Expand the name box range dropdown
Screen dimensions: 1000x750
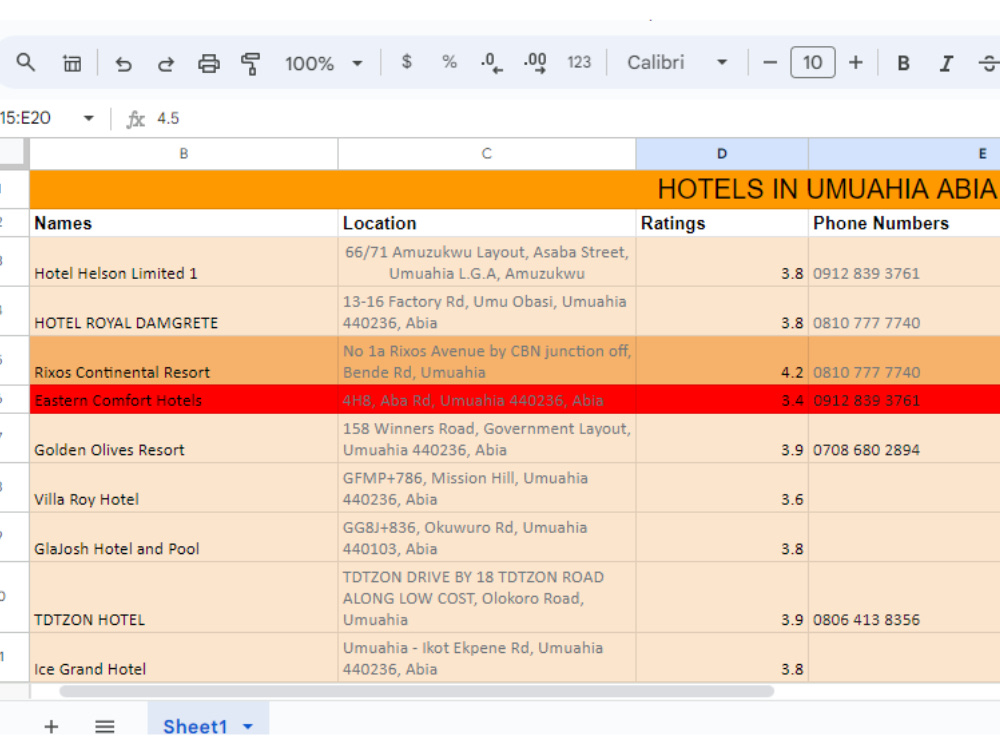[x=89, y=118]
